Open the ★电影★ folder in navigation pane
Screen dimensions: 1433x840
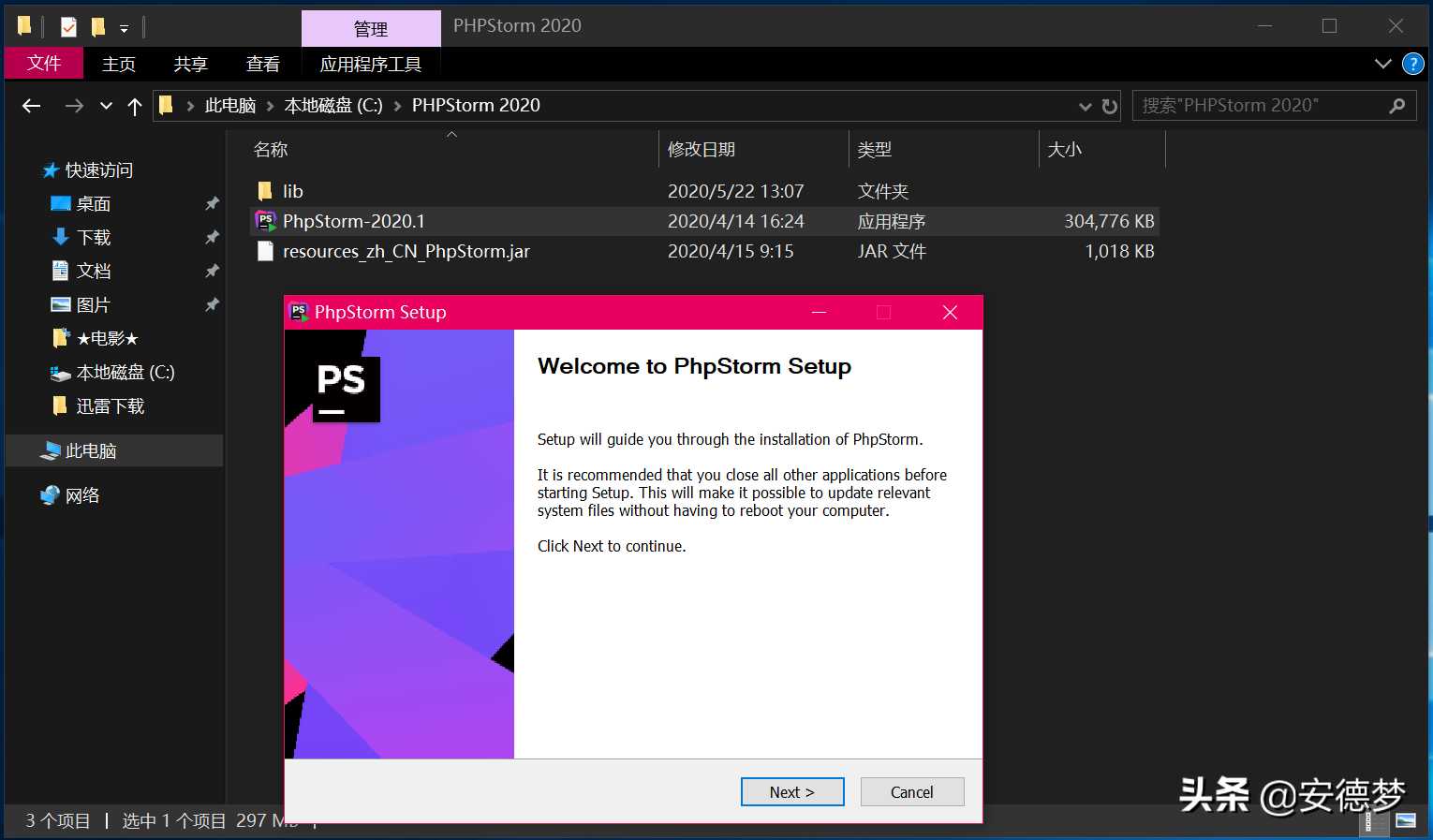coord(108,338)
